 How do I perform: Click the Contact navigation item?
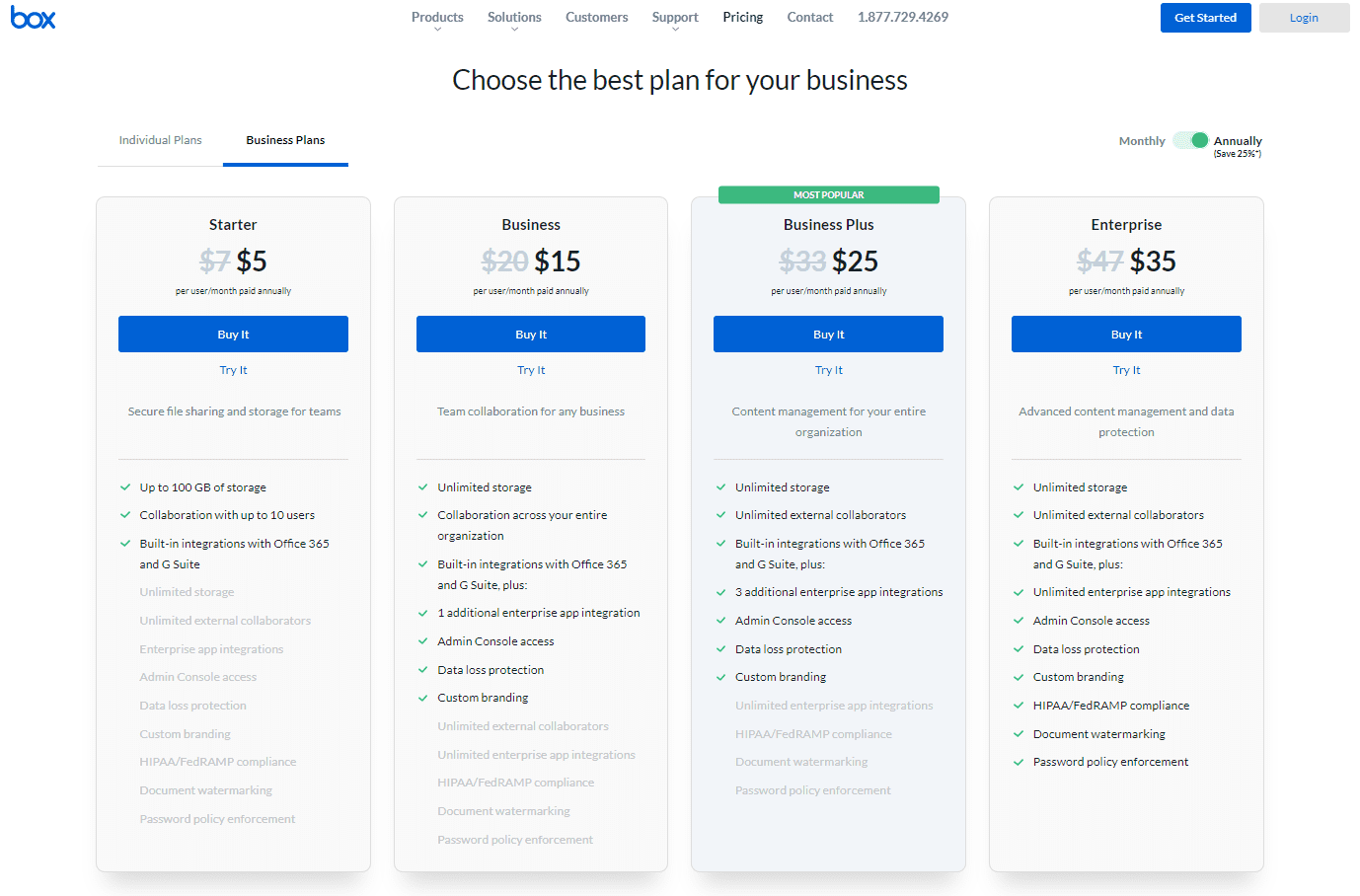point(809,17)
